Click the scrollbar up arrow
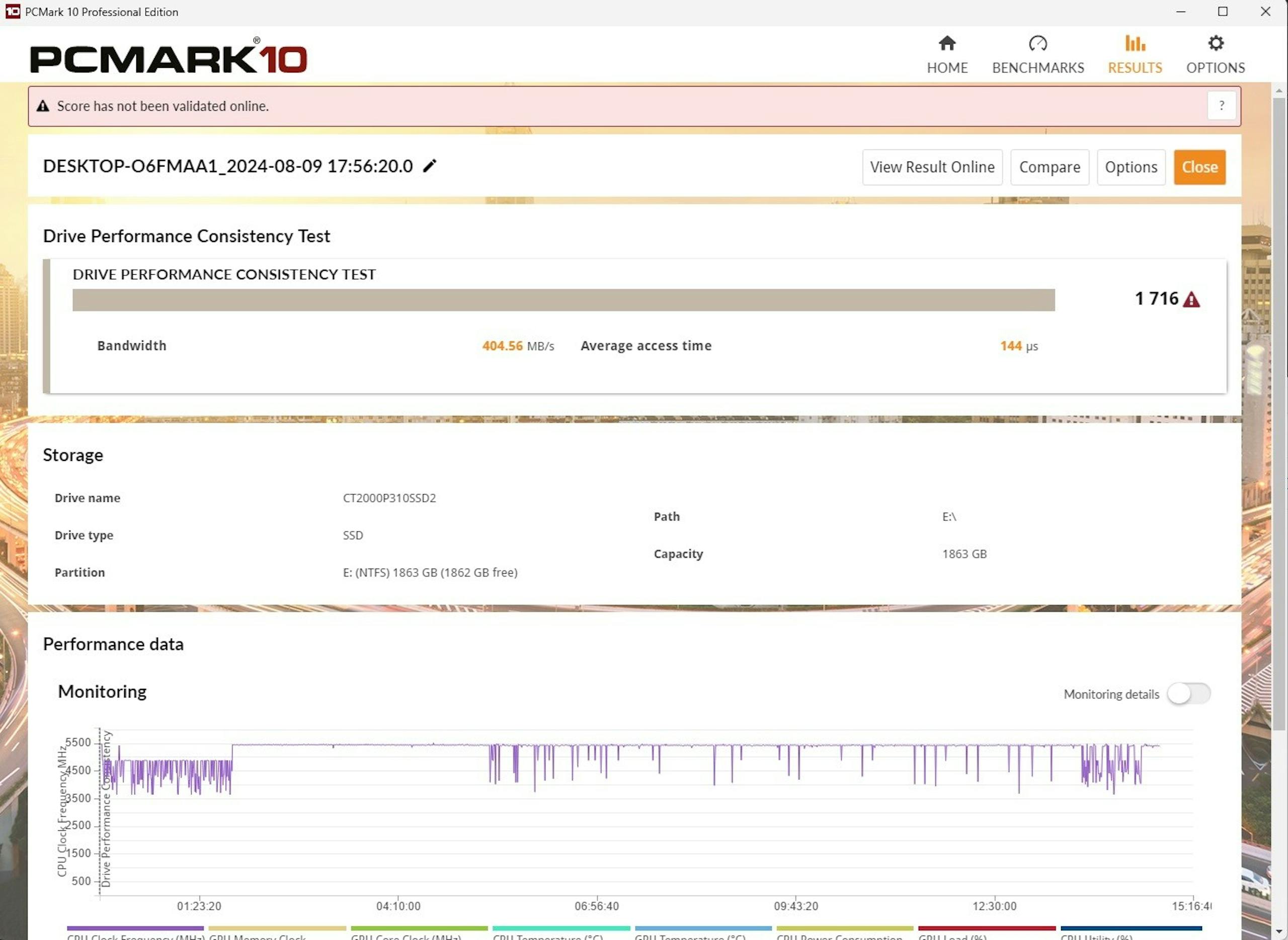The height and width of the screenshot is (940, 1288). click(x=1279, y=91)
